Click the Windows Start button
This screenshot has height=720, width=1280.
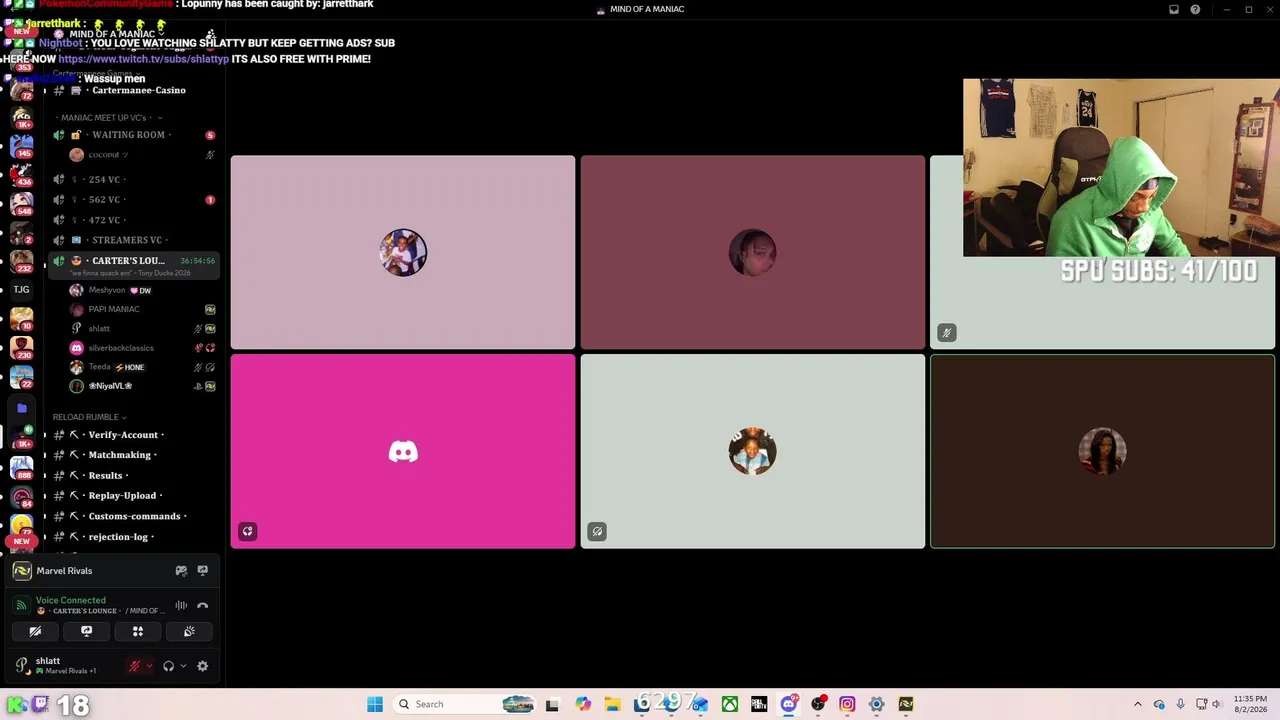click(375, 704)
